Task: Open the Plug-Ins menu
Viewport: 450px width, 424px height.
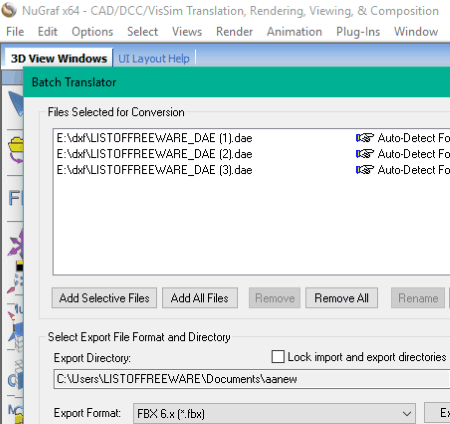Action: point(358,32)
